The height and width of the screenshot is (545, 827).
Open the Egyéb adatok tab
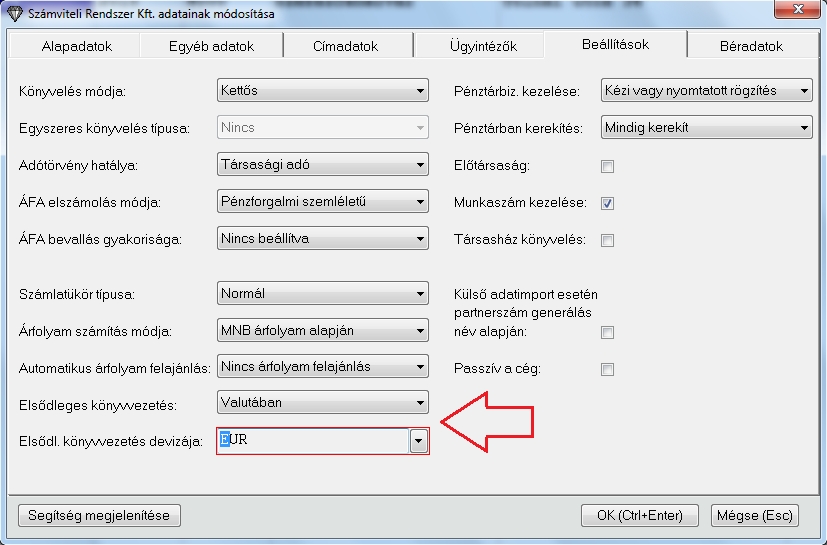coord(212,46)
